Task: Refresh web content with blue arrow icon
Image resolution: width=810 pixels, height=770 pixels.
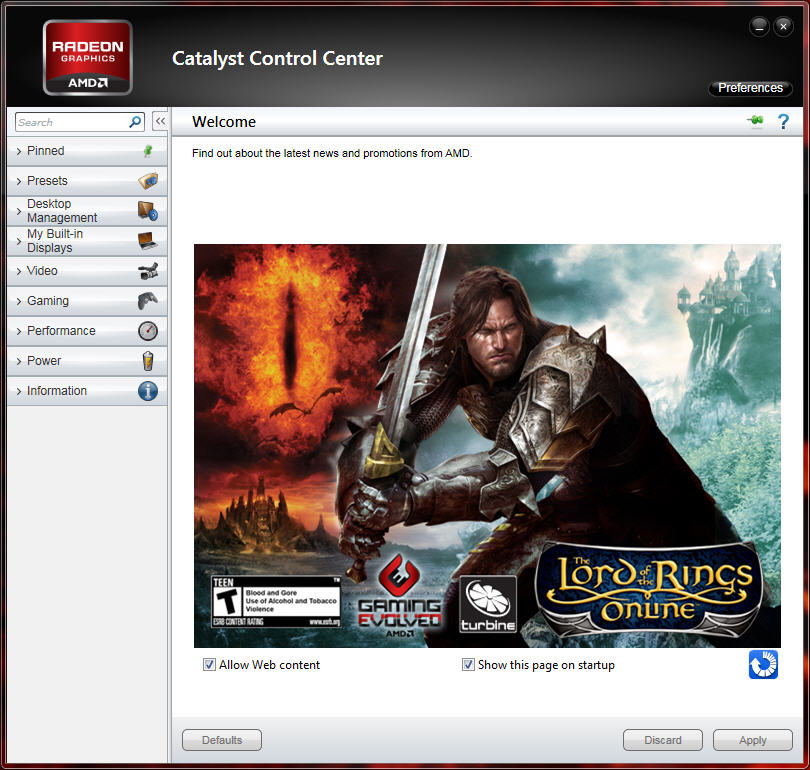Action: 763,665
